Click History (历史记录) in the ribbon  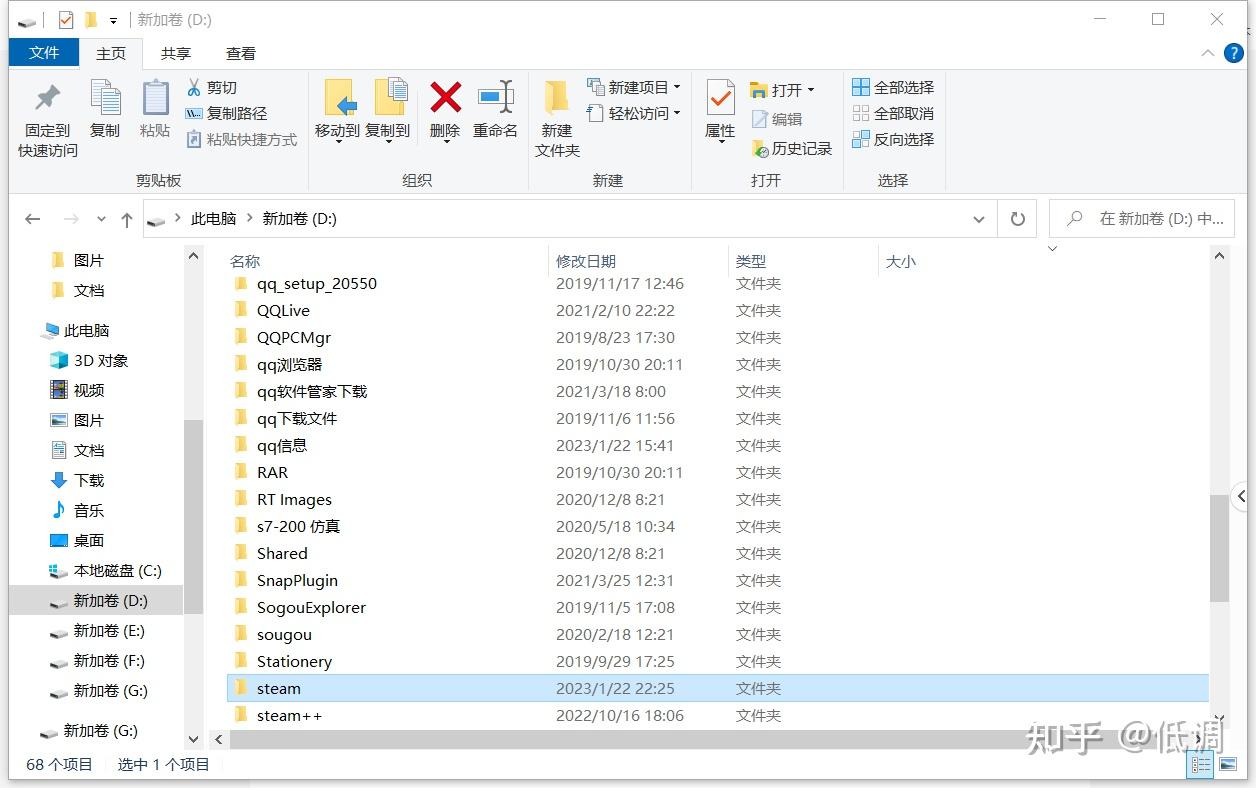tap(791, 148)
